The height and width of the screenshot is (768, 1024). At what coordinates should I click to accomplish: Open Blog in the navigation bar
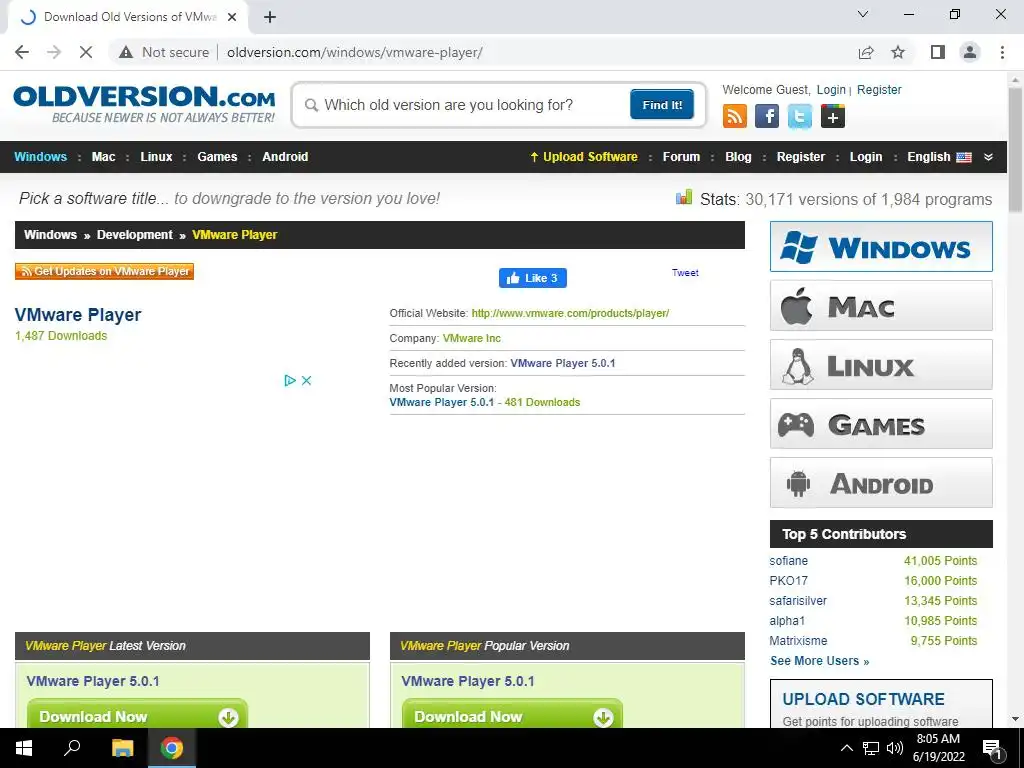coord(738,157)
